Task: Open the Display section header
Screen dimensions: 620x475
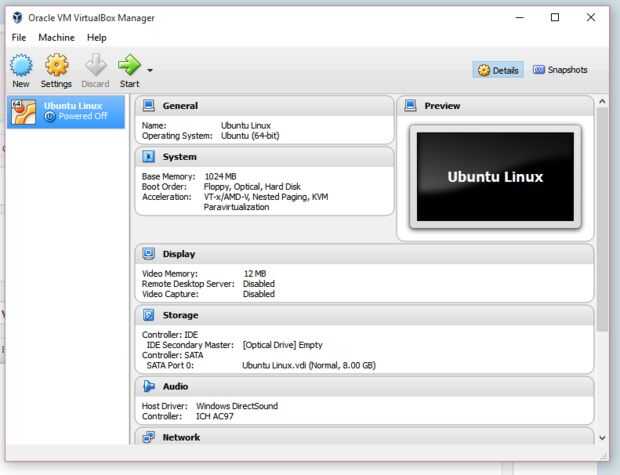Action: [364, 254]
